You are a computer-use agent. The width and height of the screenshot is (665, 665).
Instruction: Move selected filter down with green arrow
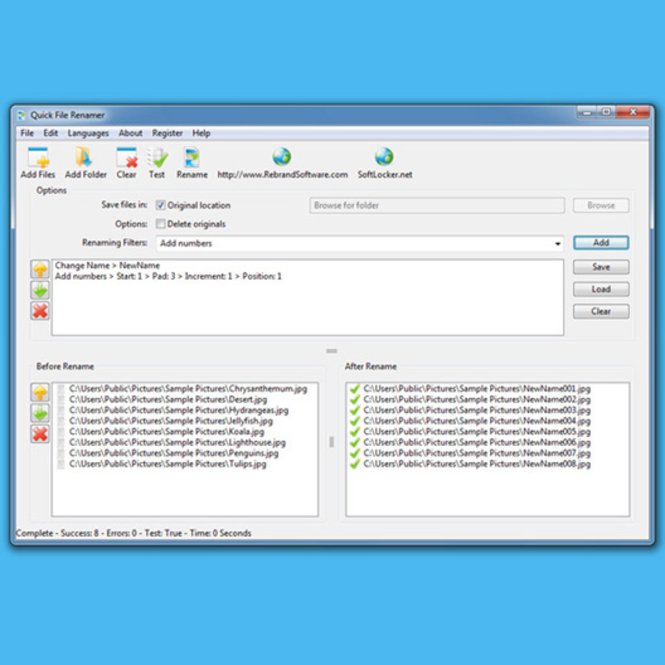[40, 290]
